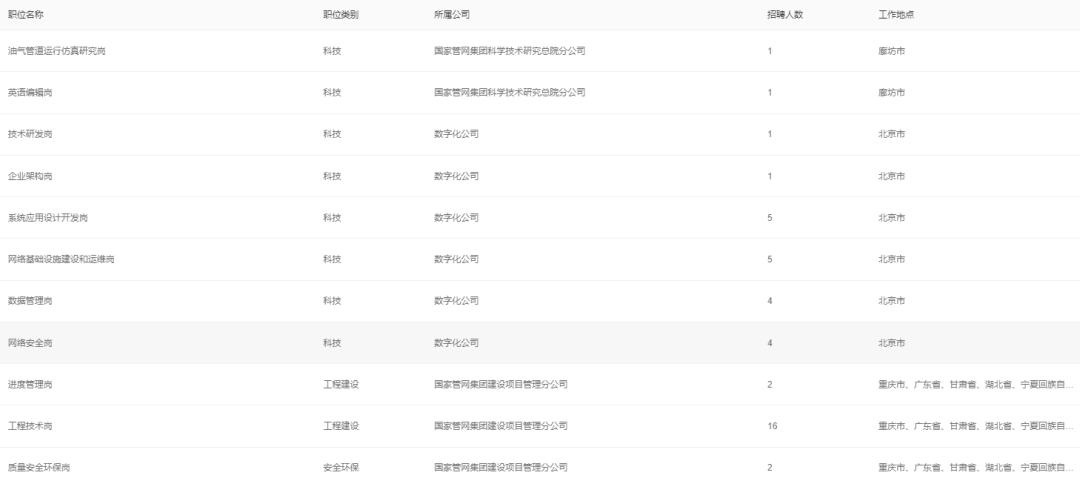Image resolution: width=1080 pixels, height=481 pixels.
Task: Click 国家管网集团建设项目管理分公司 in 工程技术岗 row
Action: pyautogui.click(x=501, y=427)
